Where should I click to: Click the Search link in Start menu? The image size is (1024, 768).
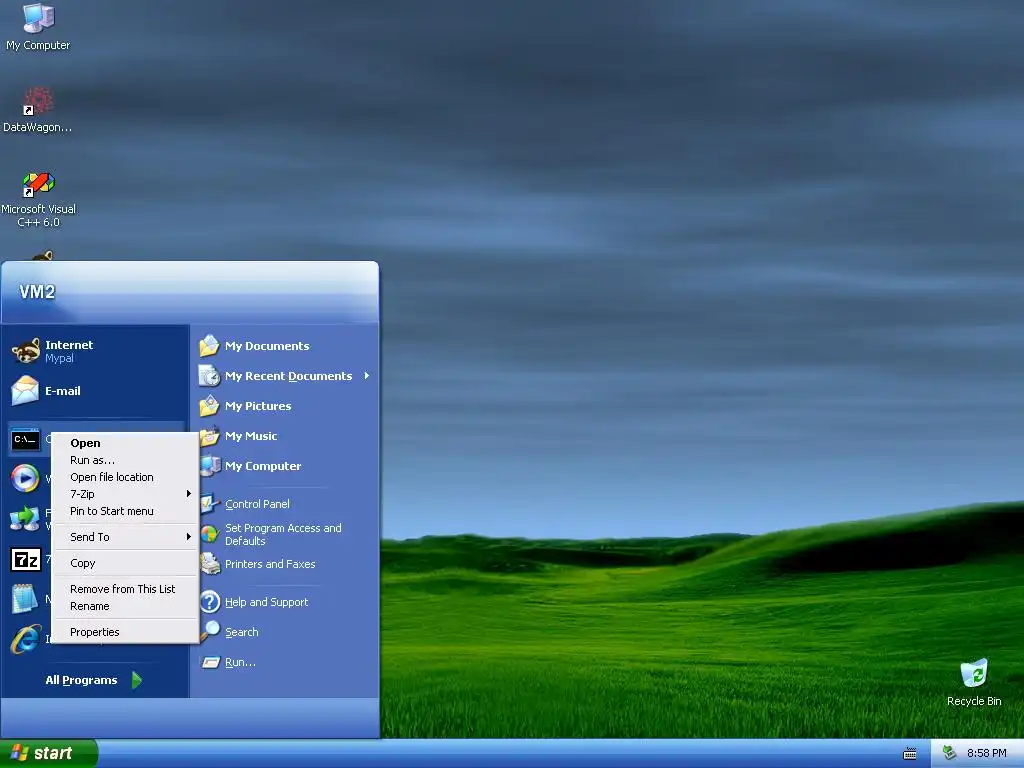click(x=242, y=632)
